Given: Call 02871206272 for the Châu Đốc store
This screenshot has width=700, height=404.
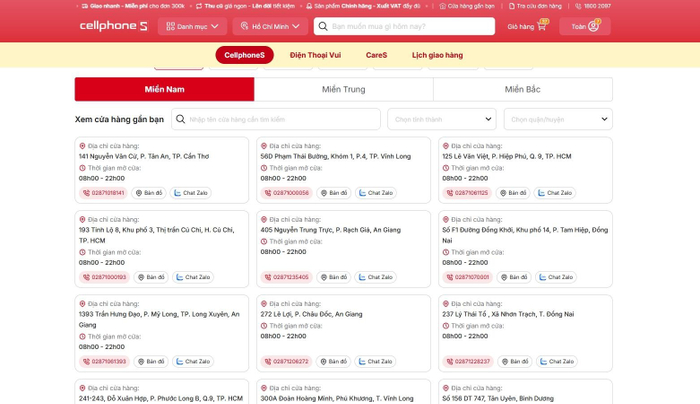Looking at the screenshot, I should 287,362.
